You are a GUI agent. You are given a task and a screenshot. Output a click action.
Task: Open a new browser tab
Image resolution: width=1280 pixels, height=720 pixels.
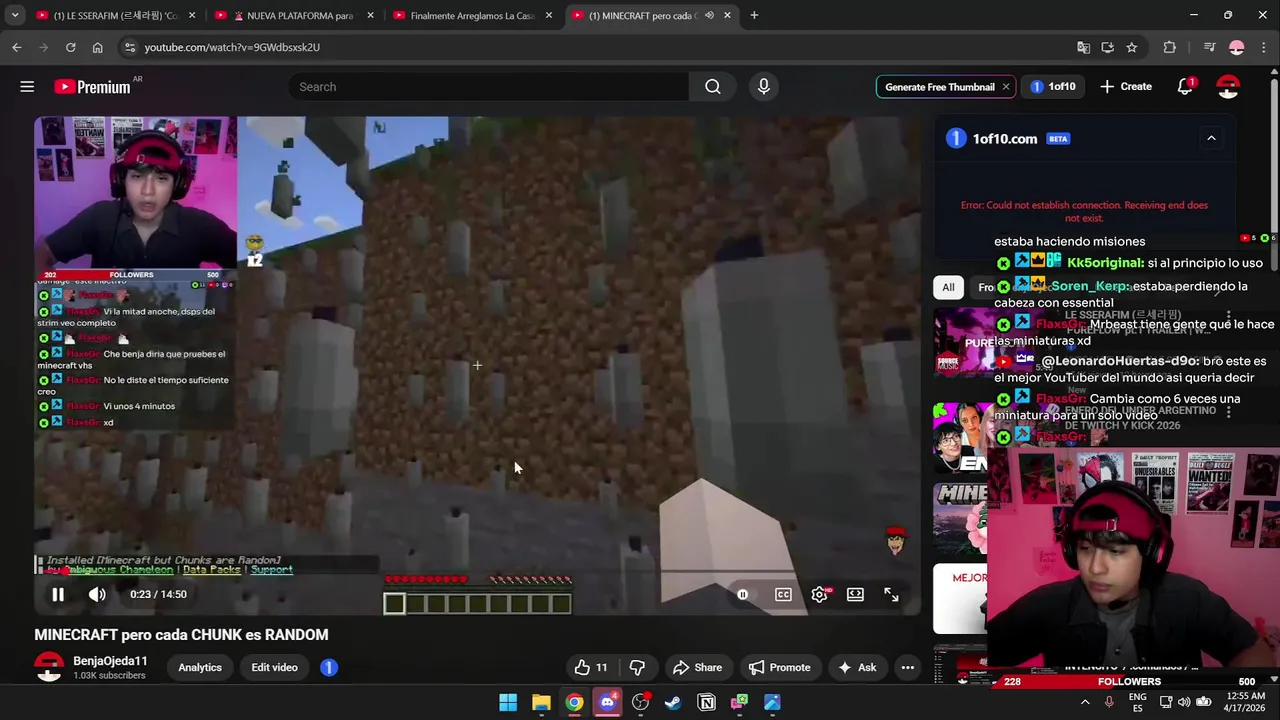754,15
